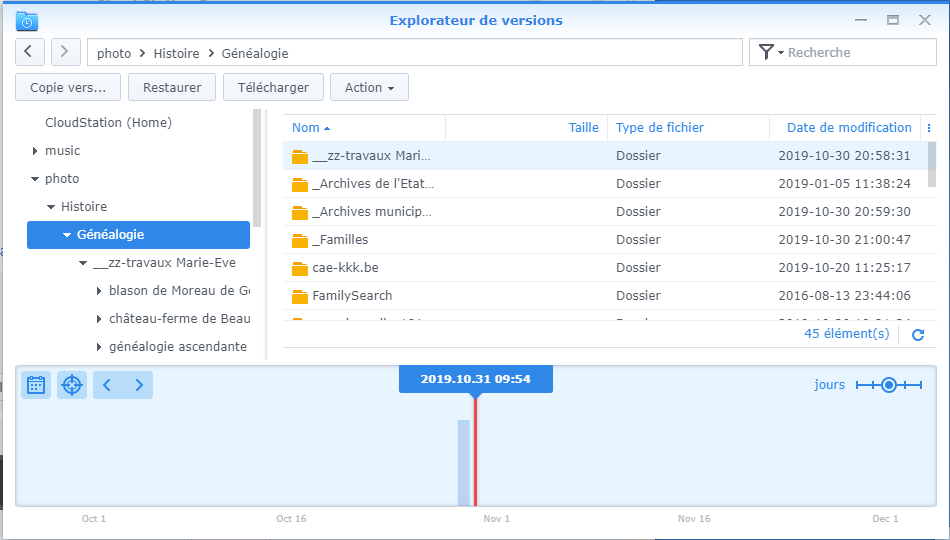Refresh the file list
The image size is (950, 540).
click(918, 335)
